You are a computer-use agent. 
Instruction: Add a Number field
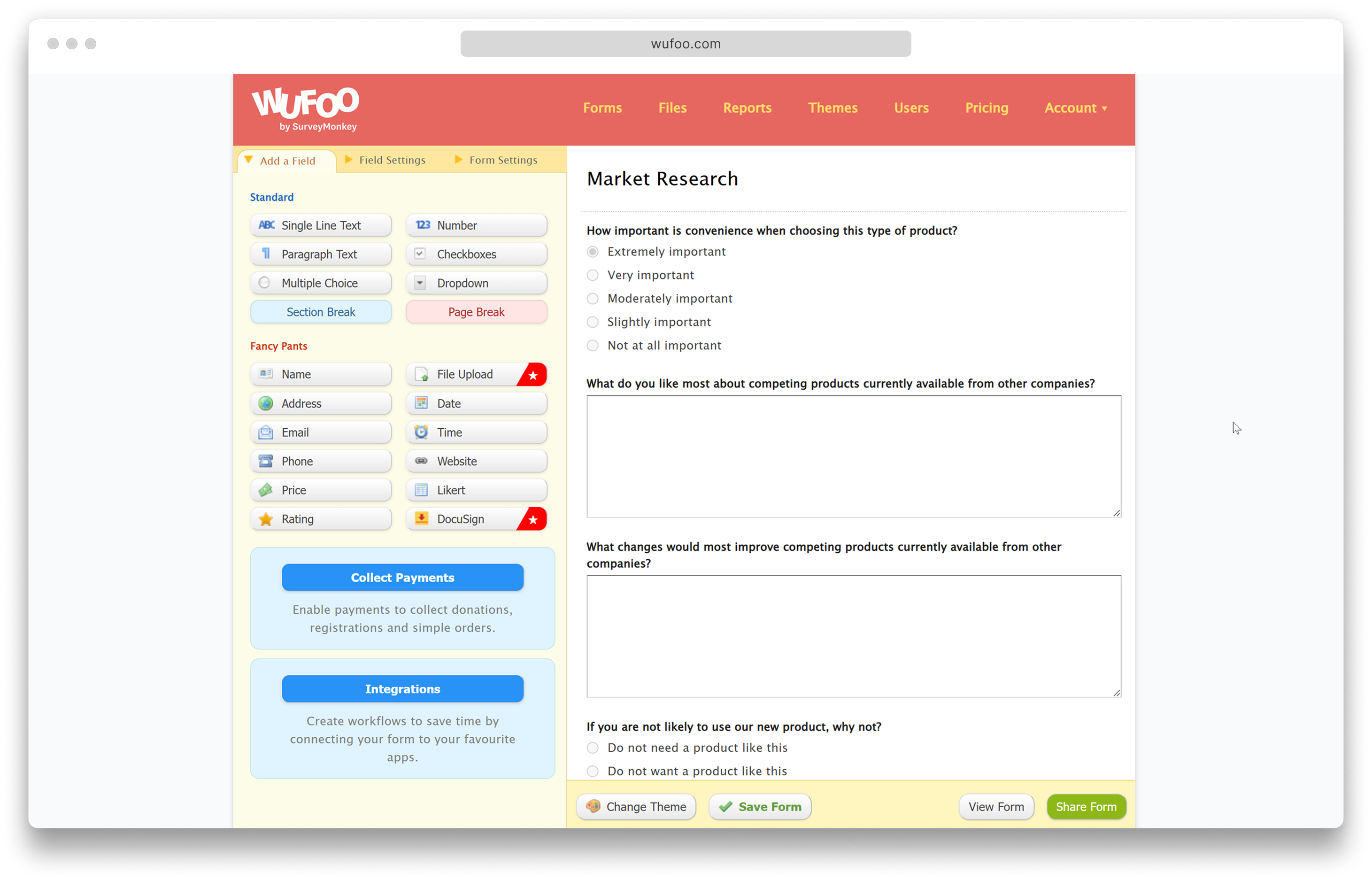(x=476, y=225)
